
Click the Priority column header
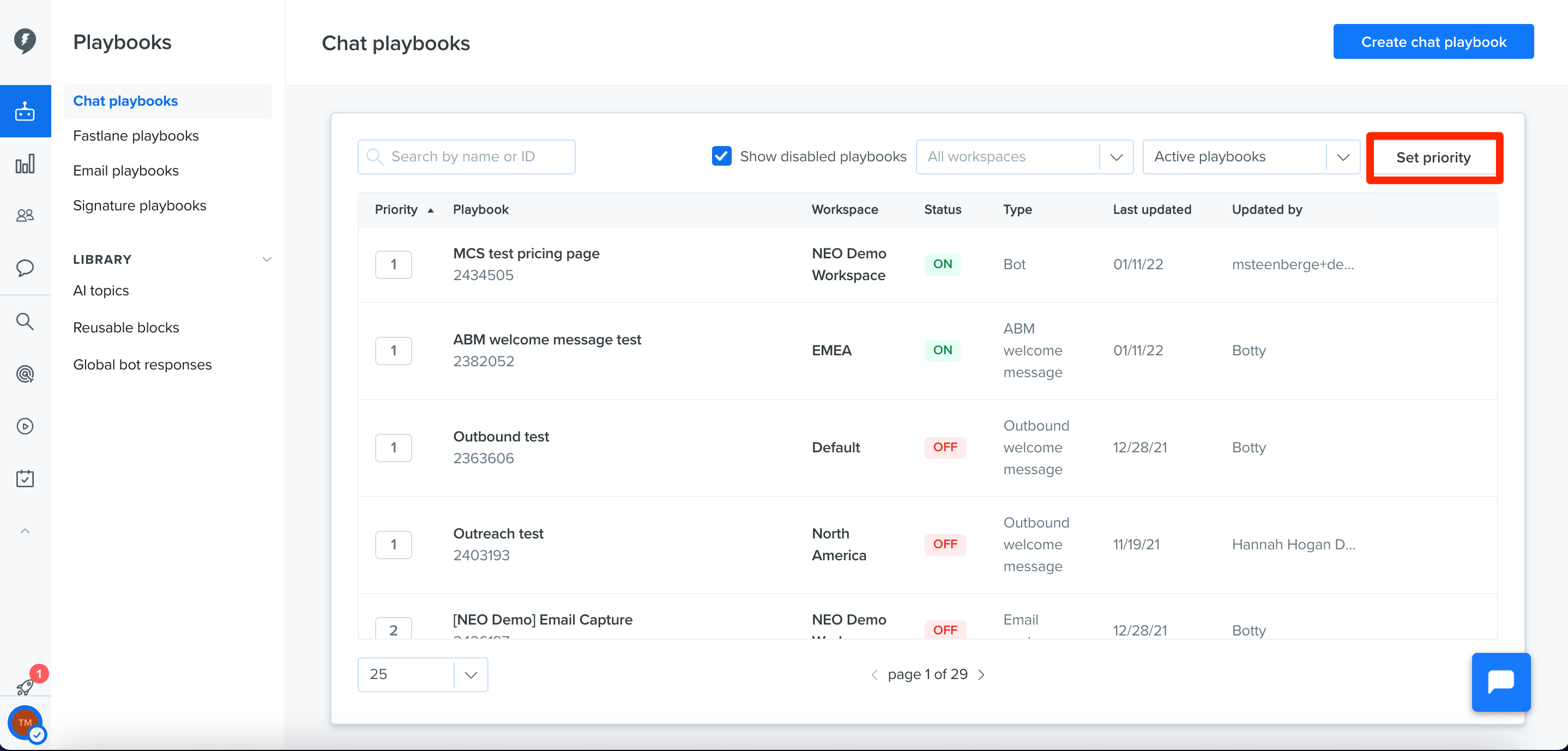[x=396, y=210]
